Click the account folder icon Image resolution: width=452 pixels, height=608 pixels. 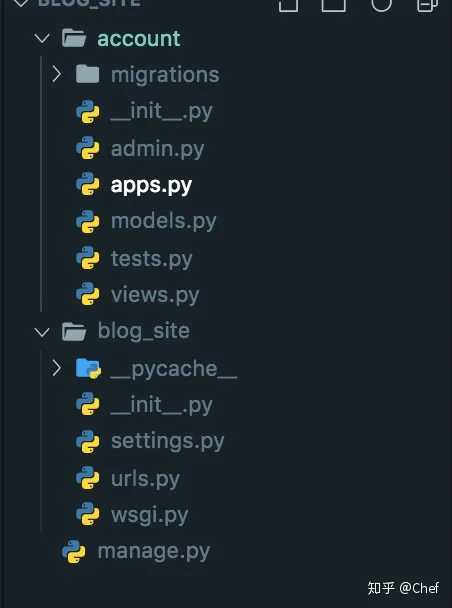[74, 38]
